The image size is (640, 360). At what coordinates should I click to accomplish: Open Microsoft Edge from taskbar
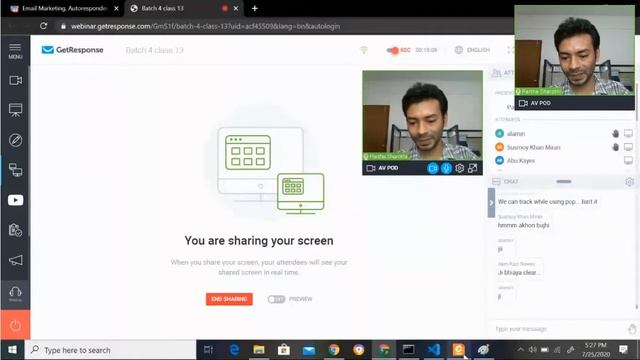pos(234,350)
